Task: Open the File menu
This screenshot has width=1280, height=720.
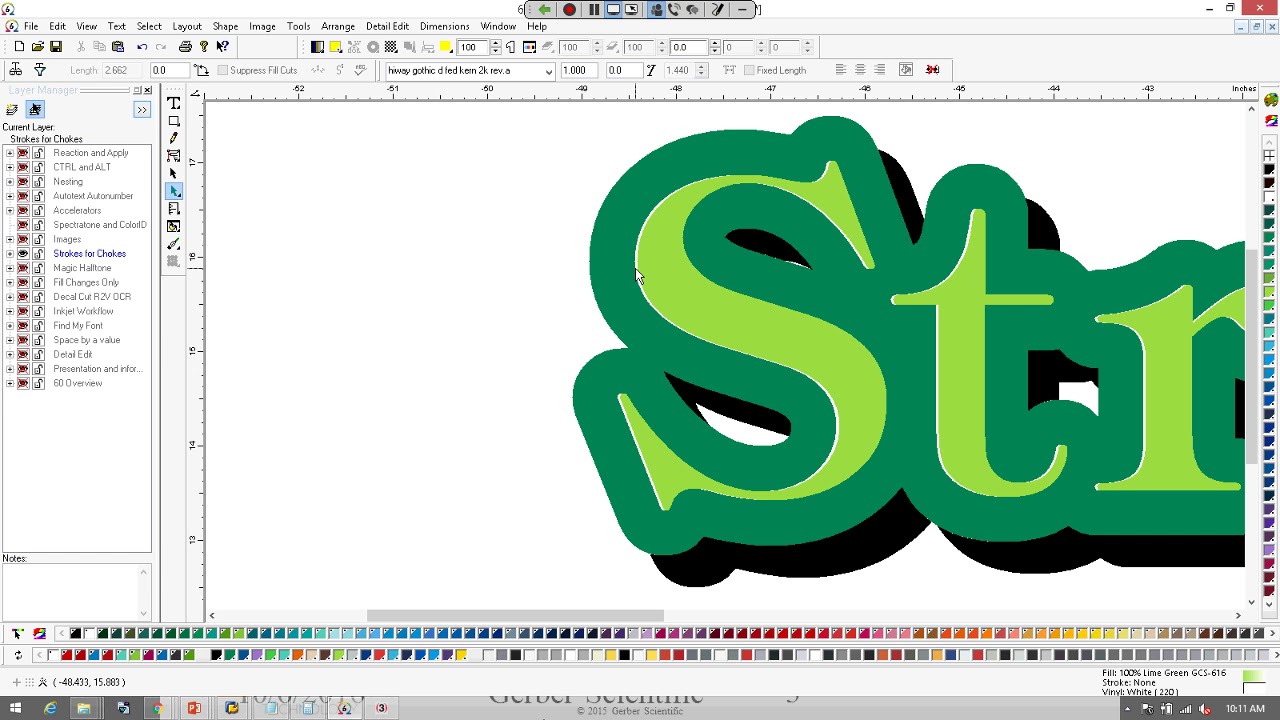Action: (31, 26)
